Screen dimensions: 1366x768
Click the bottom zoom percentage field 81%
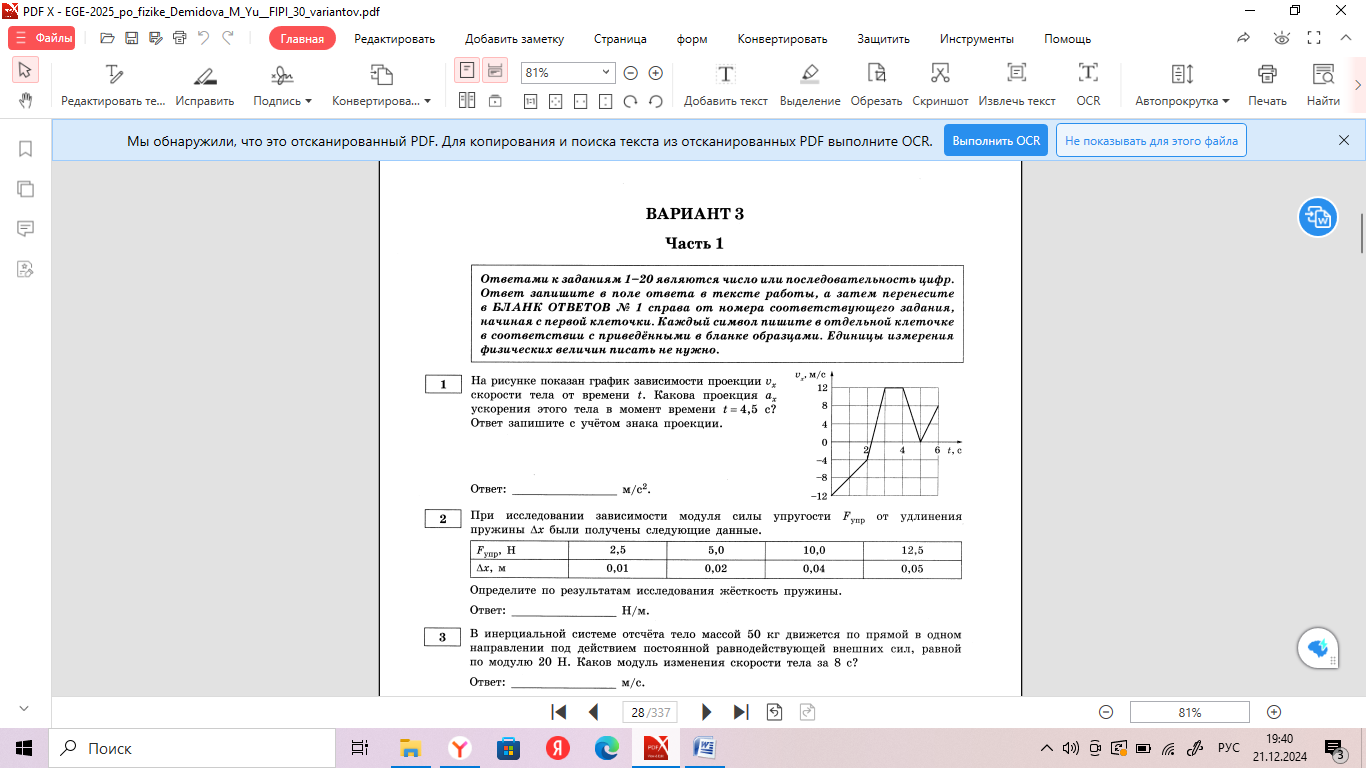click(1189, 712)
